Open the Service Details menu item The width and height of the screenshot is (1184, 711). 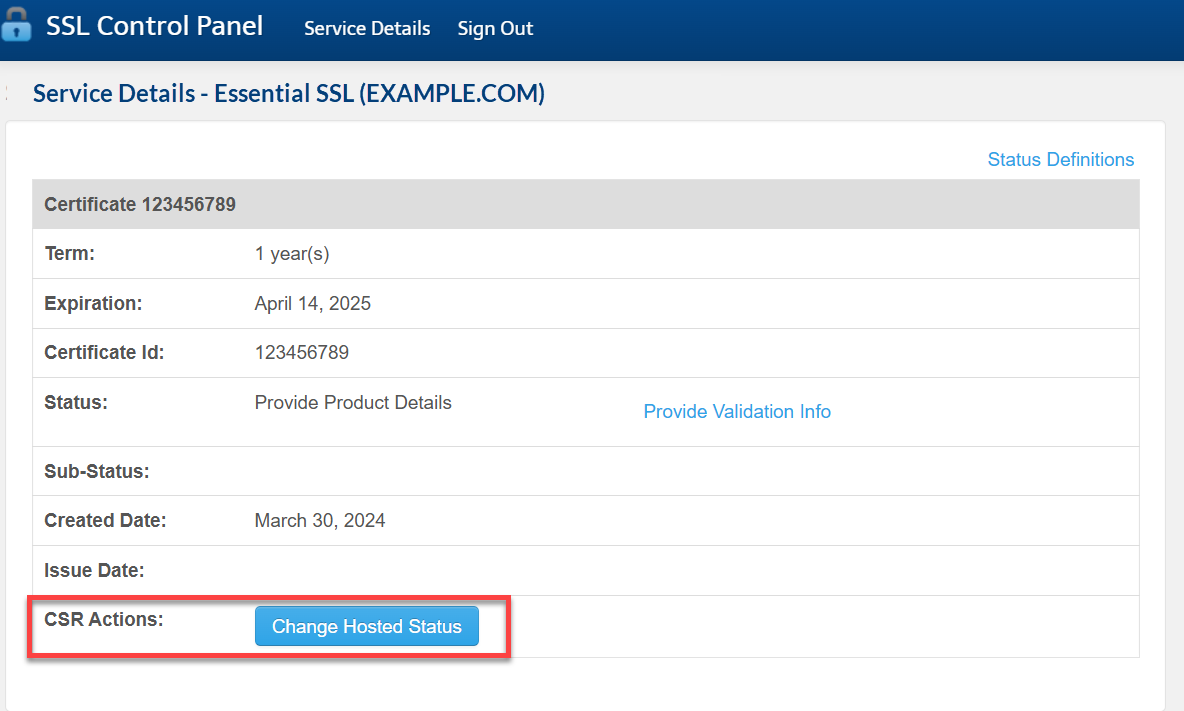pyautogui.click(x=367, y=29)
